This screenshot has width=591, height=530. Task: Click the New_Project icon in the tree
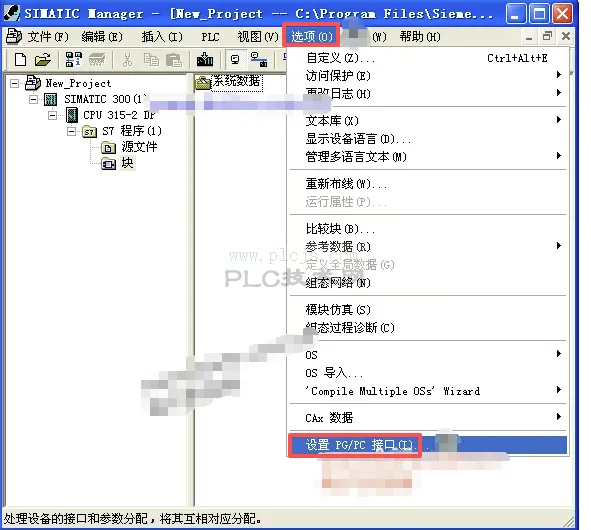tap(33, 83)
